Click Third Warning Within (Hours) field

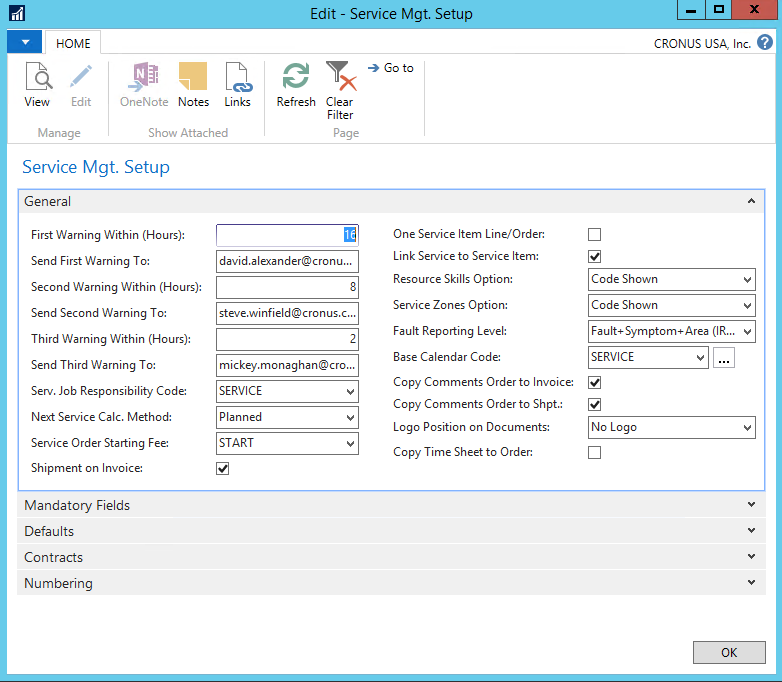coord(287,339)
